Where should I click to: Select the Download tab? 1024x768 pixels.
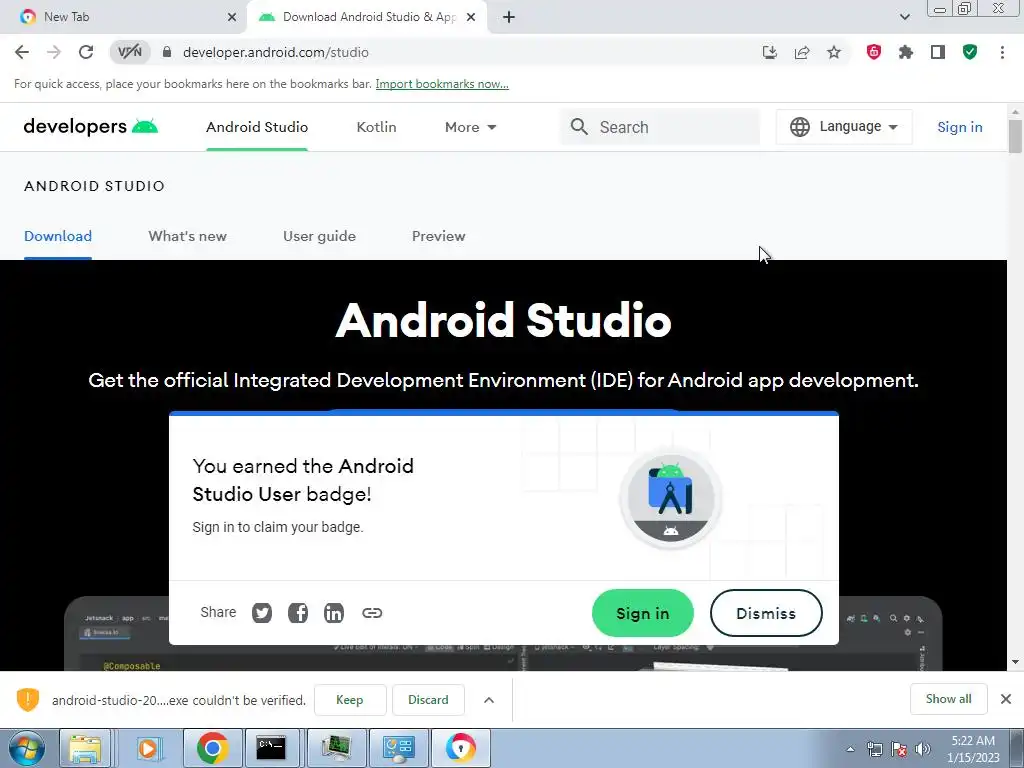57,236
